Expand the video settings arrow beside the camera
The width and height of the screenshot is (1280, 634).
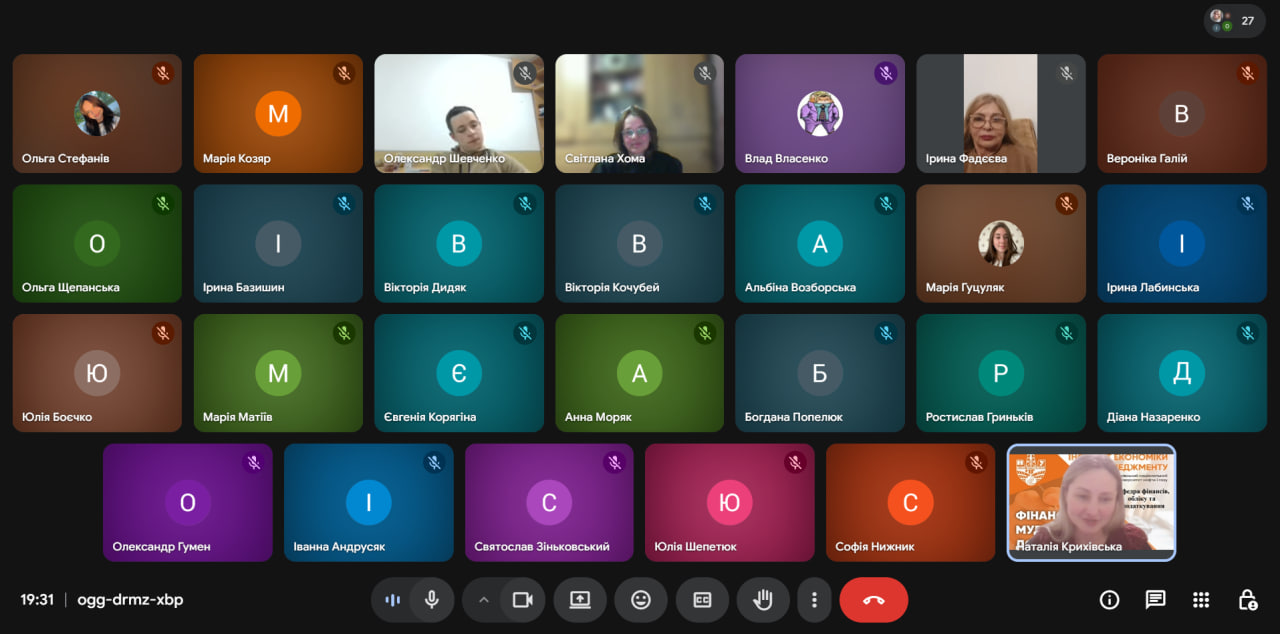click(484, 600)
